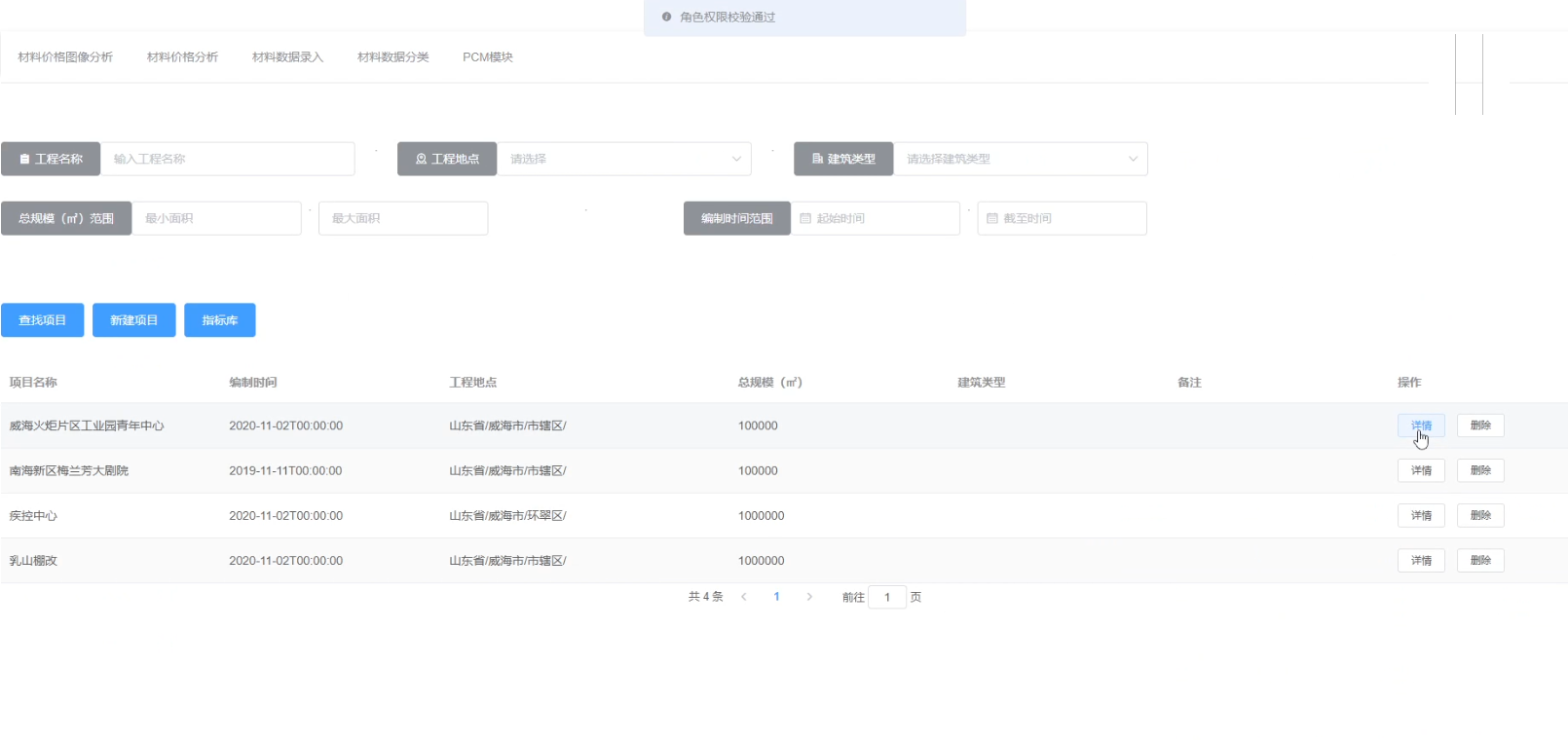Image resolution: width=1568 pixels, height=740 pixels.
Task: Focus the 最大面积 input
Action: click(403, 218)
